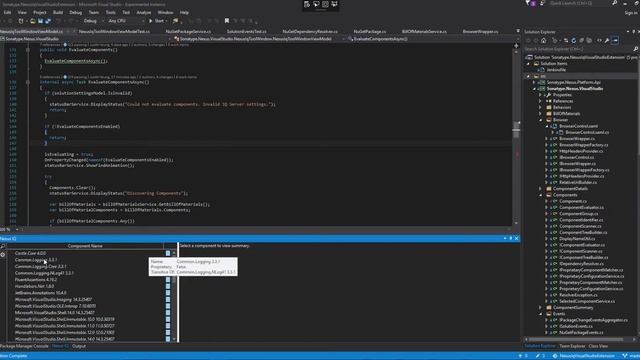This screenshot has width=640, height=360.
Task: Click the View Code icon in Solution Explorer toolbar
Action: (x=599, y=40)
